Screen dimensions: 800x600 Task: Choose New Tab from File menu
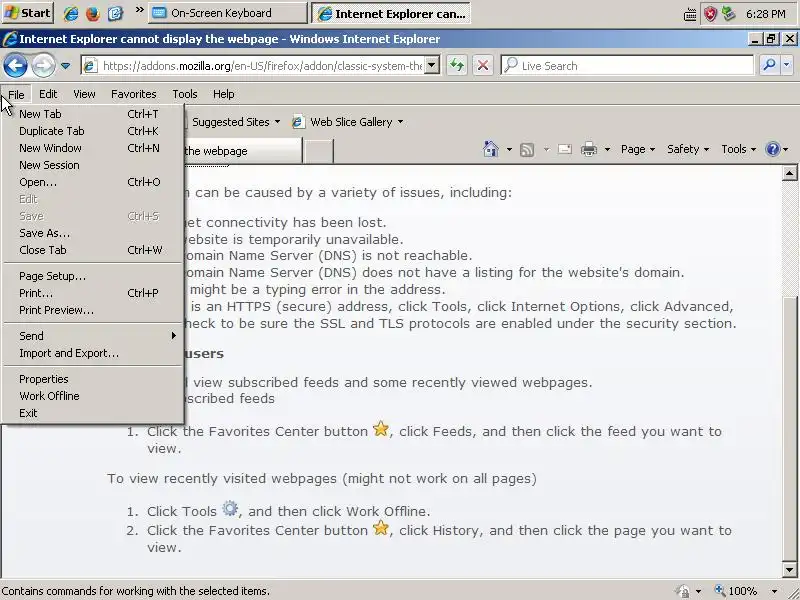[92, 114]
